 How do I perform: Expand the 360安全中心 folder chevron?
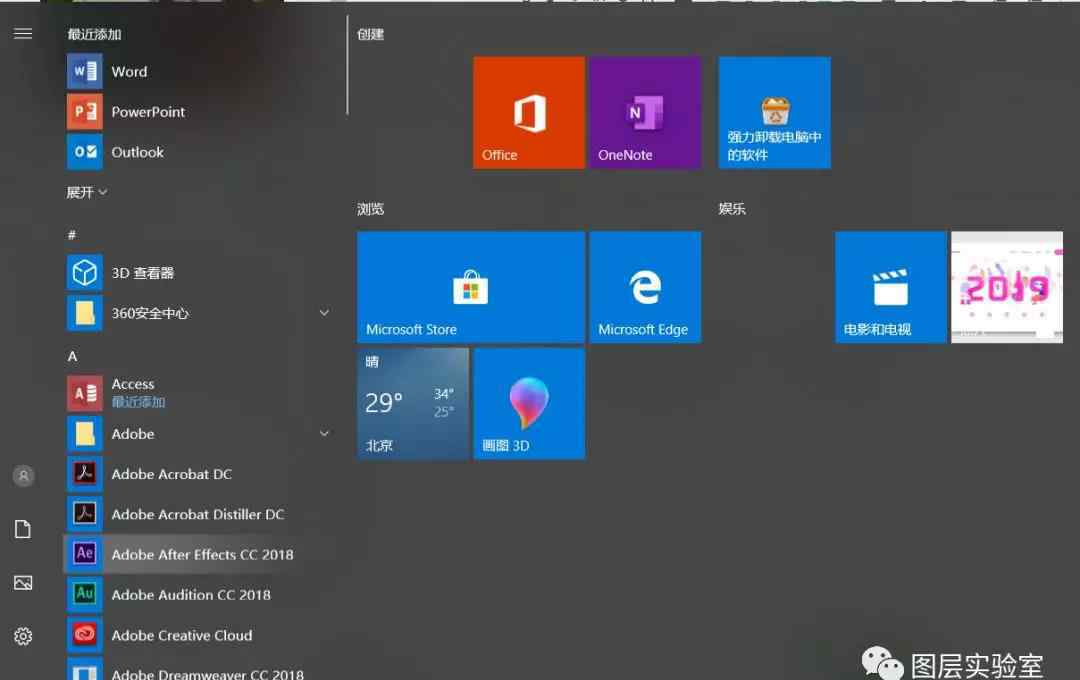324,313
